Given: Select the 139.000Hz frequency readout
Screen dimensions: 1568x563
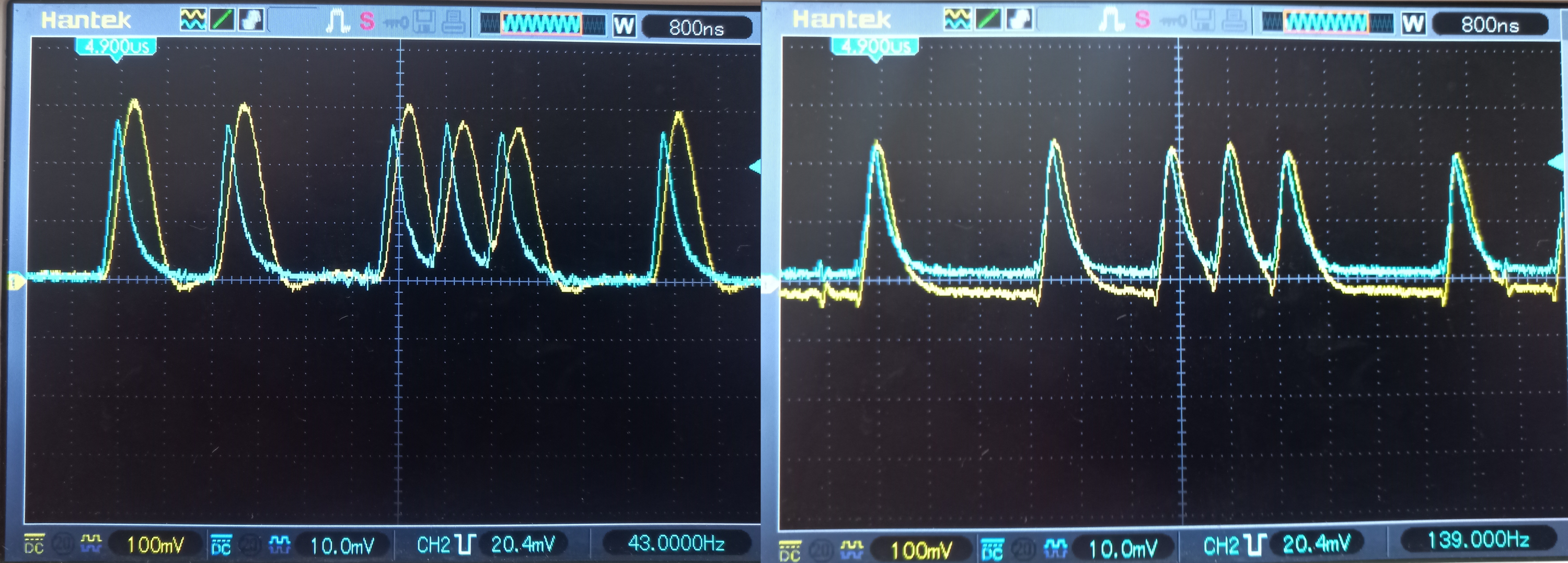Looking at the screenshot, I should 1478,539.
